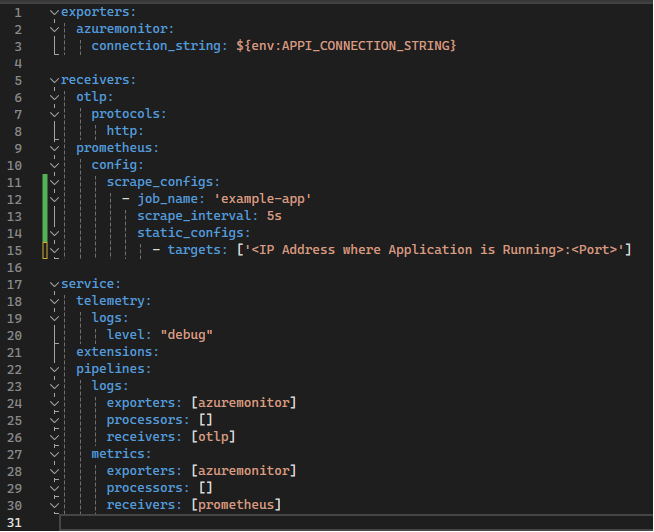Image resolution: width=654 pixels, height=532 pixels.
Task: Click the 'prometheus:' key on line 9
Action: tap(117, 148)
